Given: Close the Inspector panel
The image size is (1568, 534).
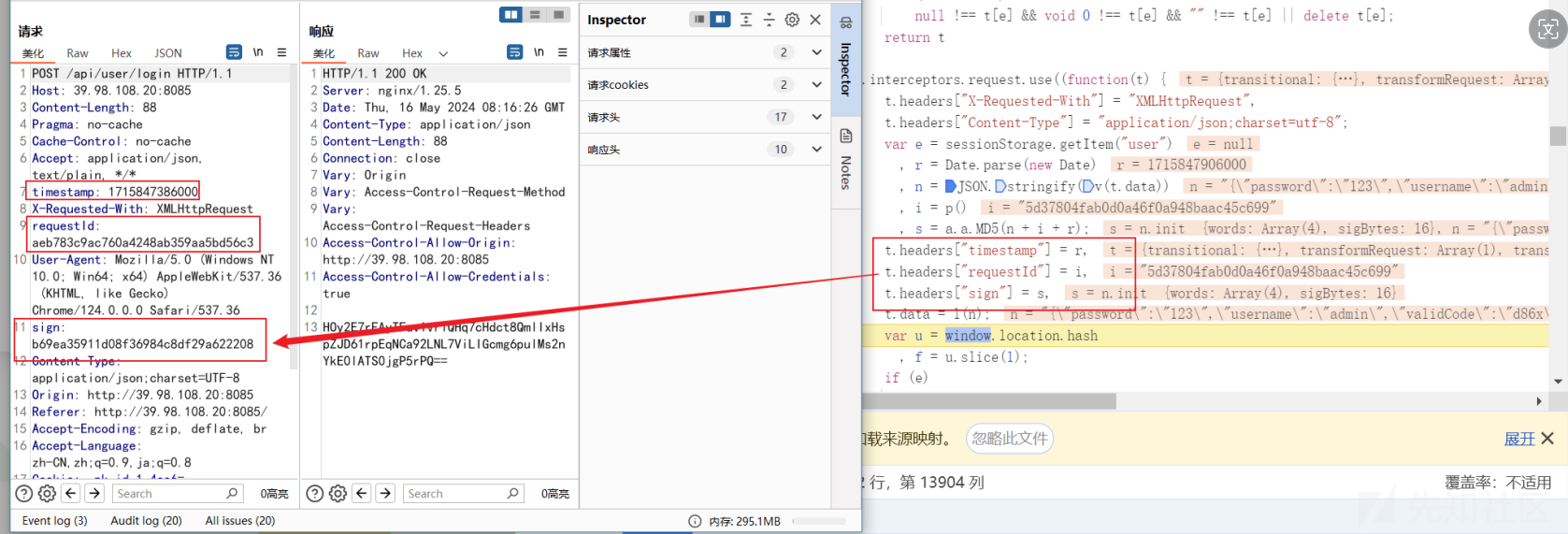Looking at the screenshot, I should click(x=815, y=20).
